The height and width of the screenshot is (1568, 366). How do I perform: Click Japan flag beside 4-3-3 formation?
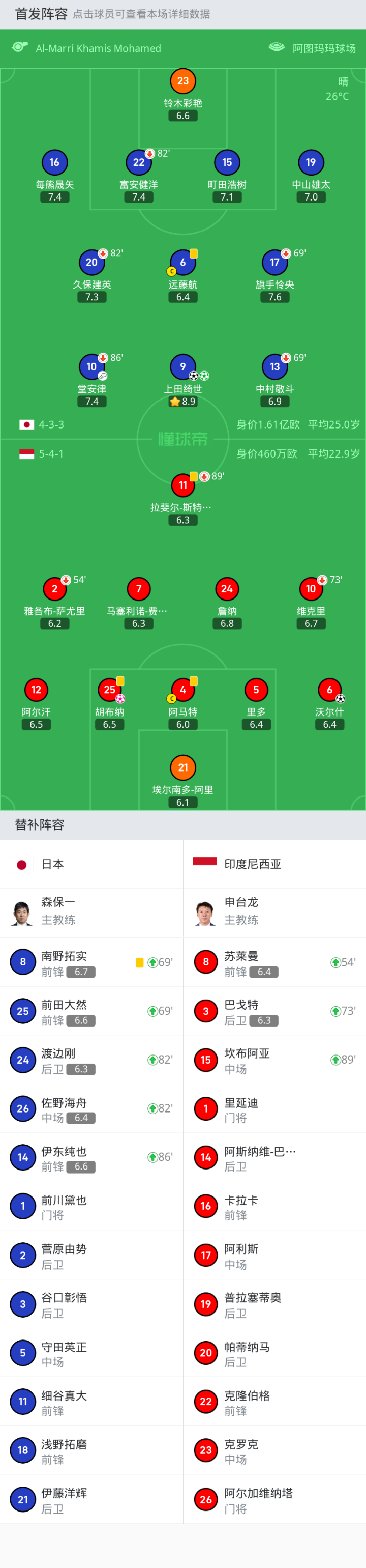(x=27, y=424)
